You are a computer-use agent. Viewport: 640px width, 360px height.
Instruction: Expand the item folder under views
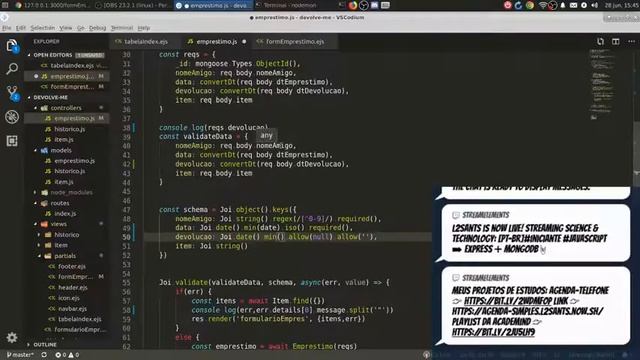point(39,245)
